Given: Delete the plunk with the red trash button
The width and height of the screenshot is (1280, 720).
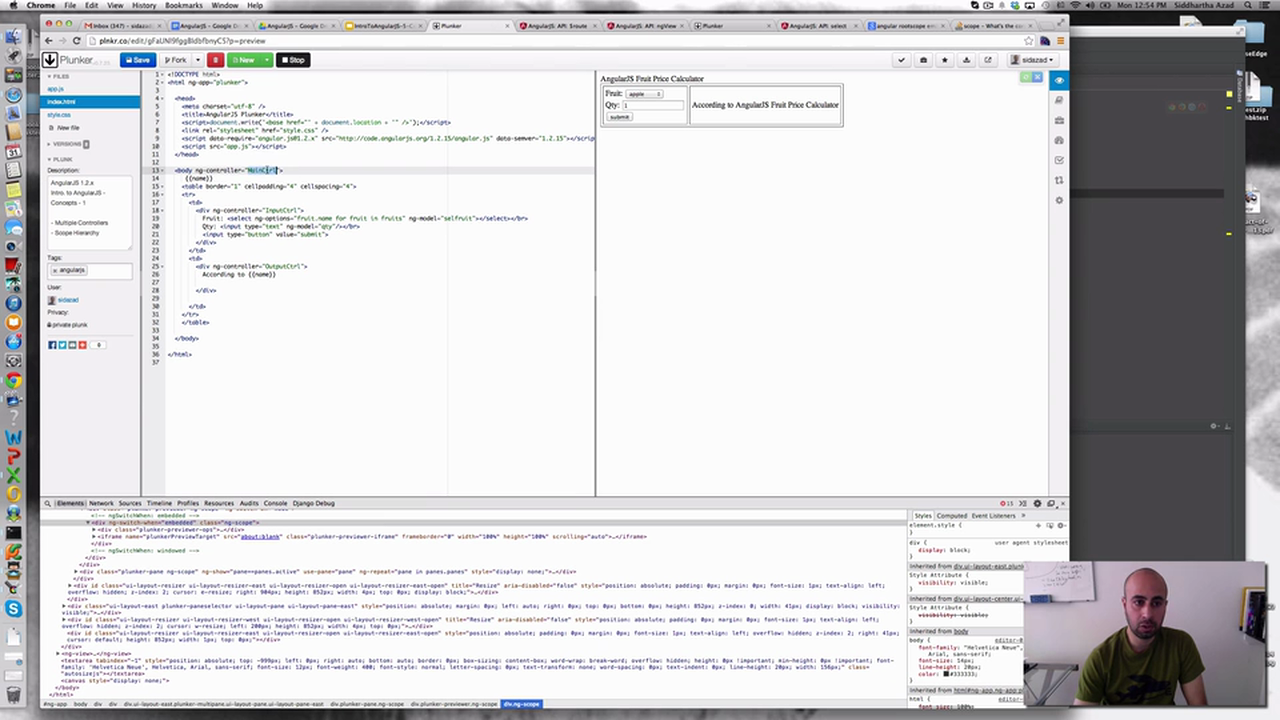Looking at the screenshot, I should (215, 60).
